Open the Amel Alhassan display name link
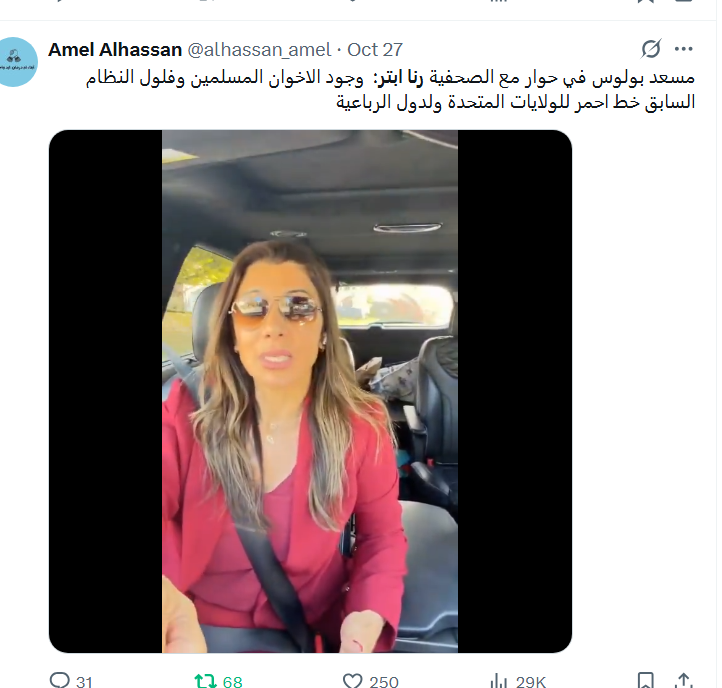The height and width of the screenshot is (688, 722). [x=115, y=50]
